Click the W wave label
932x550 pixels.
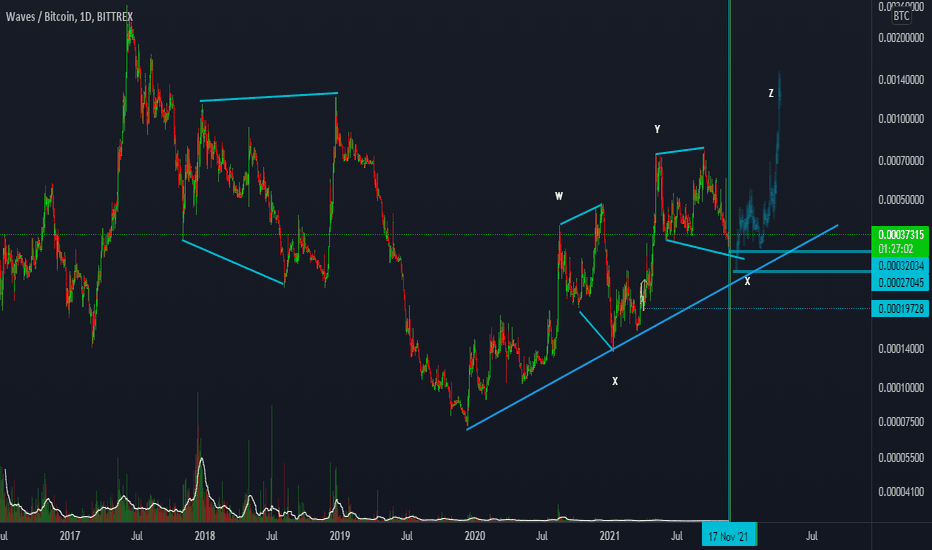click(559, 196)
